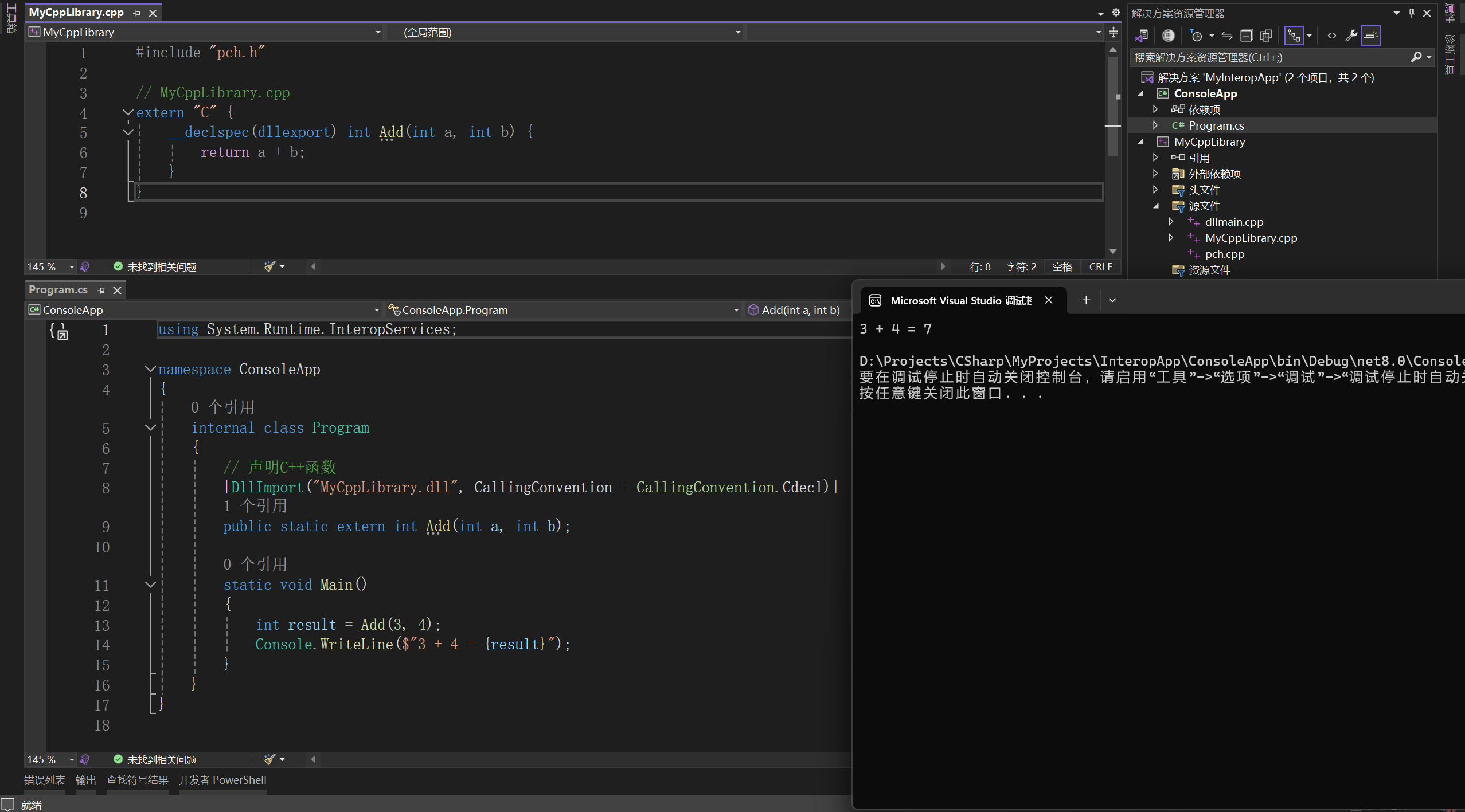Collapse the ConsoleApp project node

(x=1140, y=93)
